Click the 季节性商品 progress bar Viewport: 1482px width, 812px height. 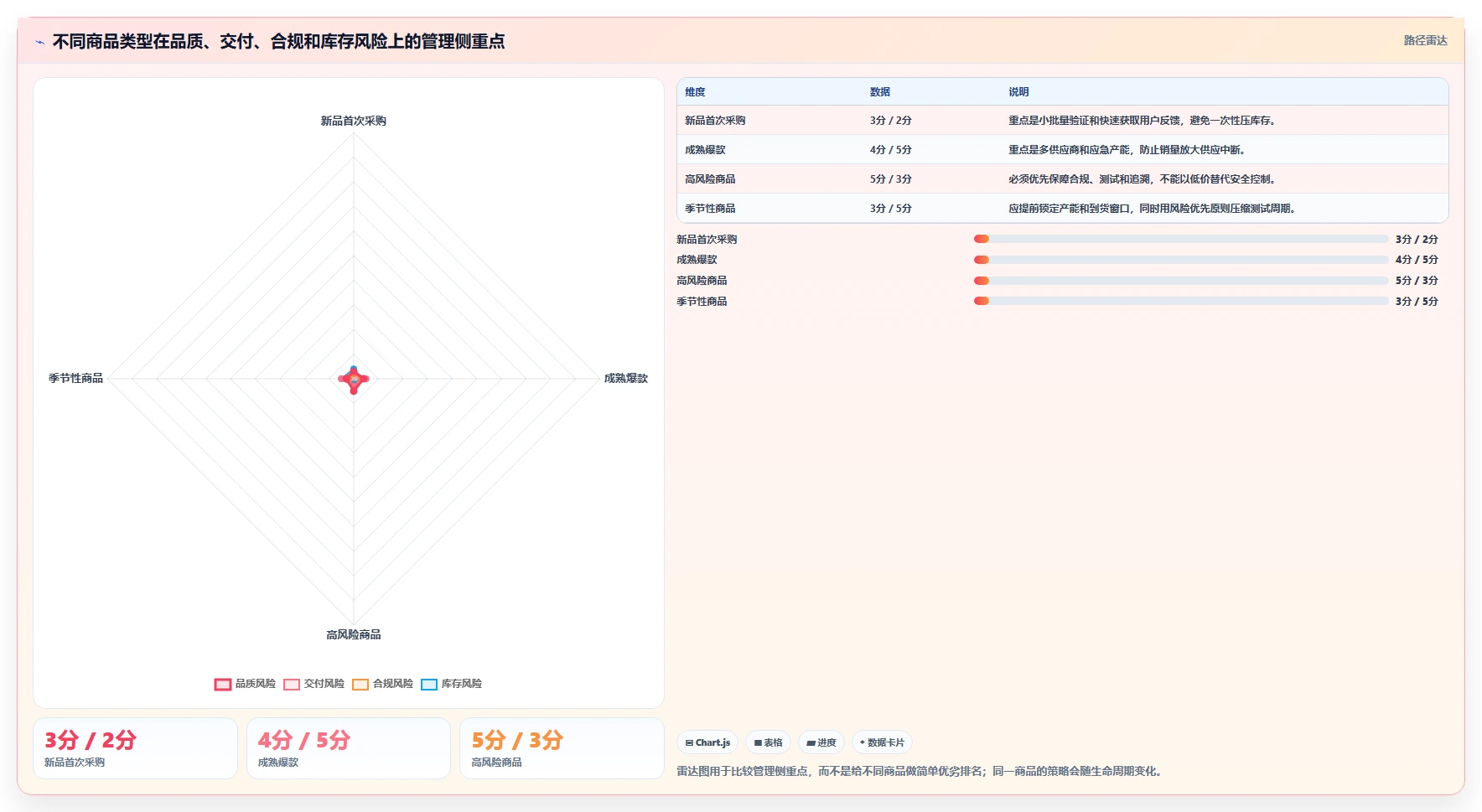[1181, 301]
